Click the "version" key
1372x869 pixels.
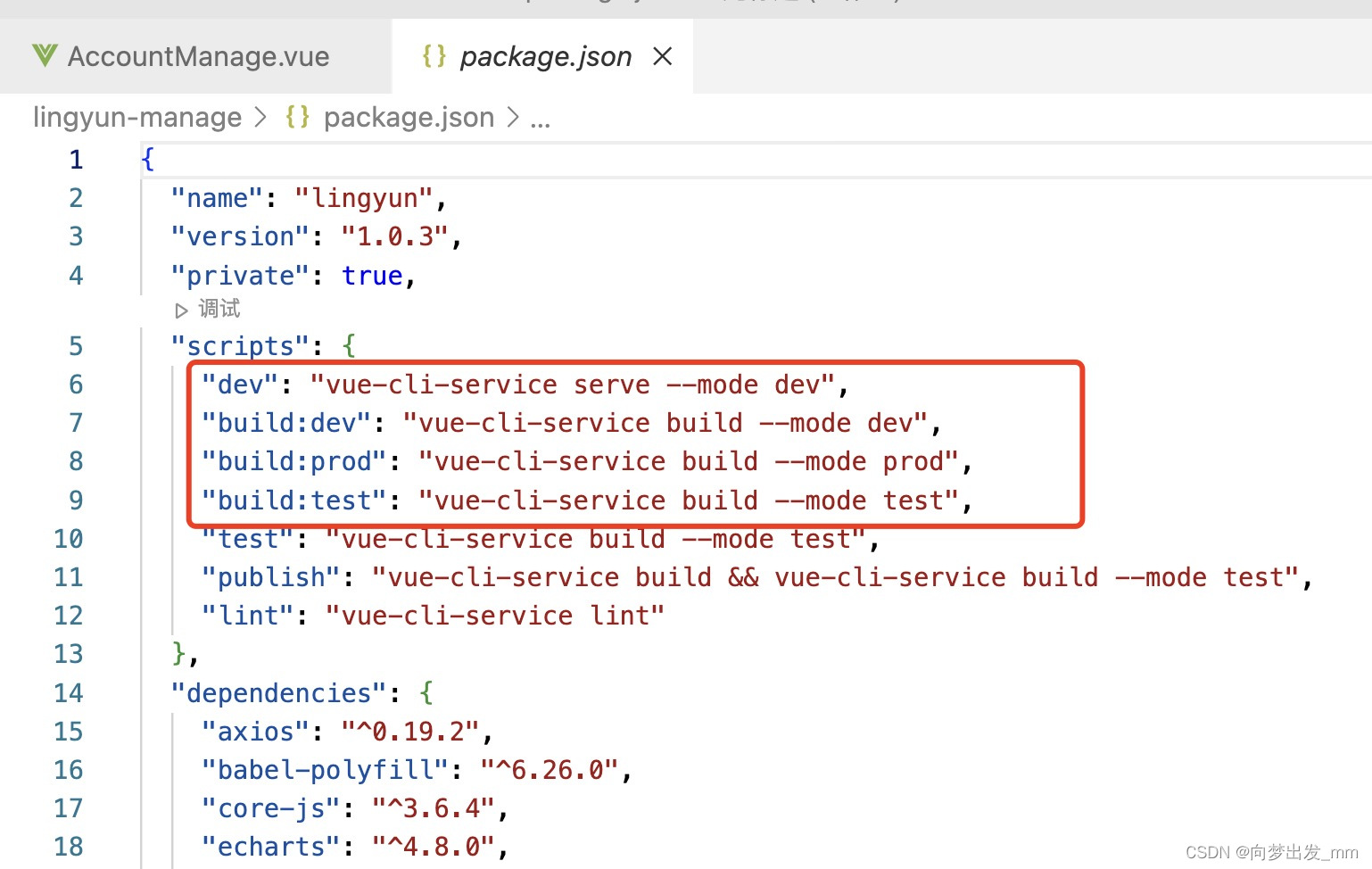(x=241, y=236)
